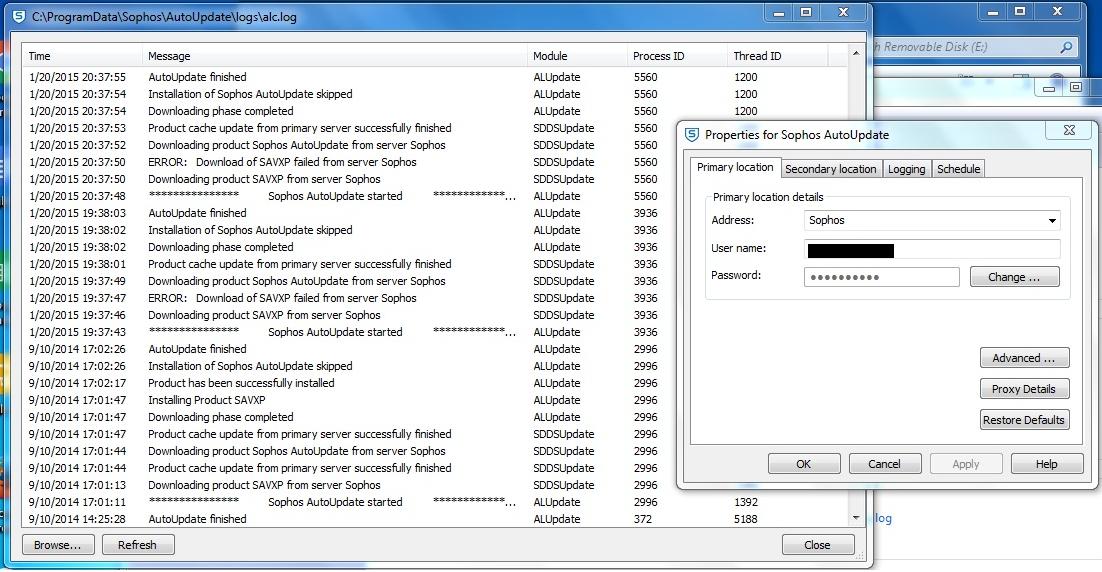Select the 20:37:54 Installation of Sophos AutoUpdate skipped row
1102x572 pixels.
435,94
